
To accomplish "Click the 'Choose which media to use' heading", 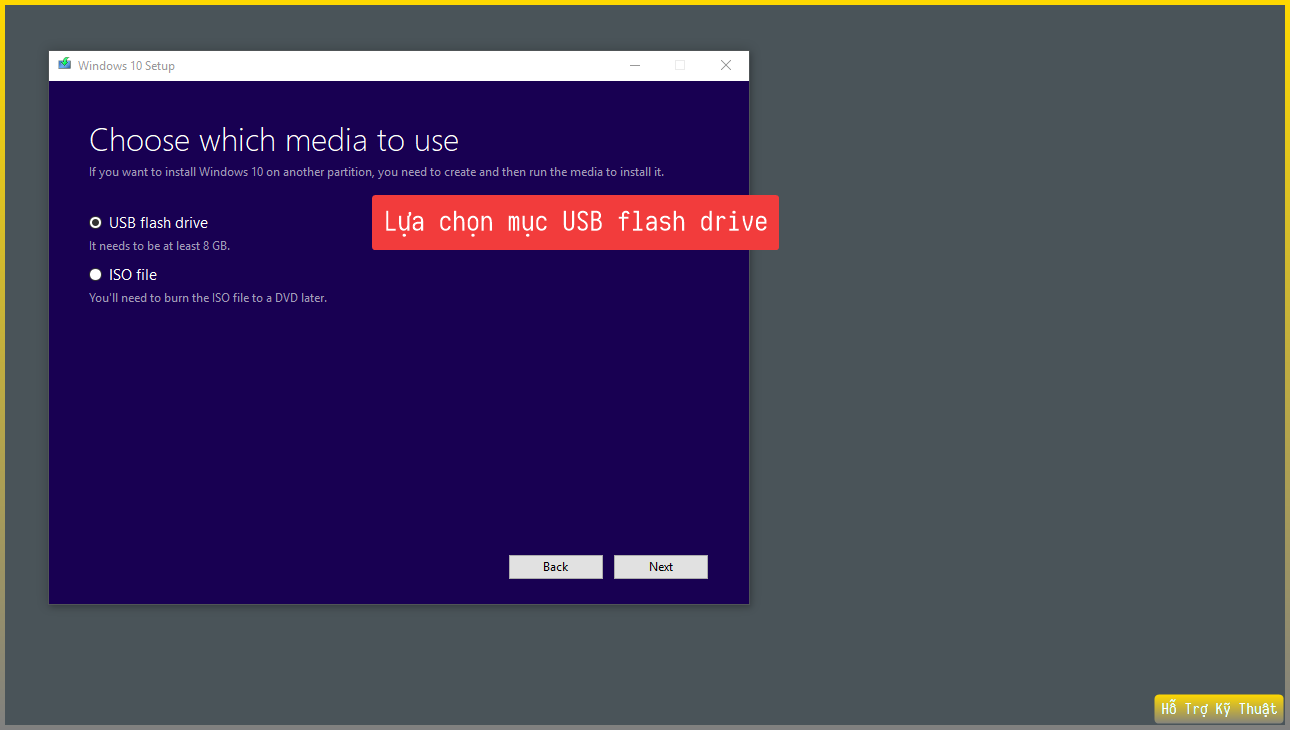I will pyautogui.click(x=274, y=140).
